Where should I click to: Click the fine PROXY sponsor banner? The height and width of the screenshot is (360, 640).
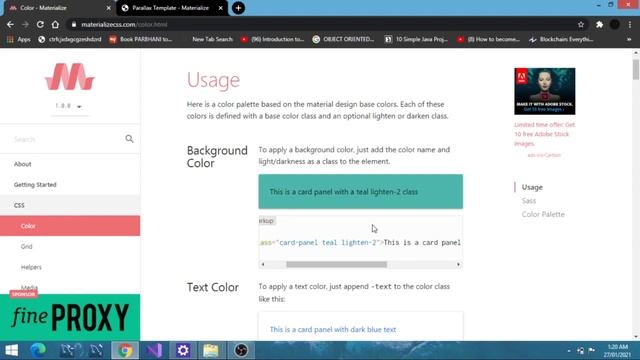(70, 317)
